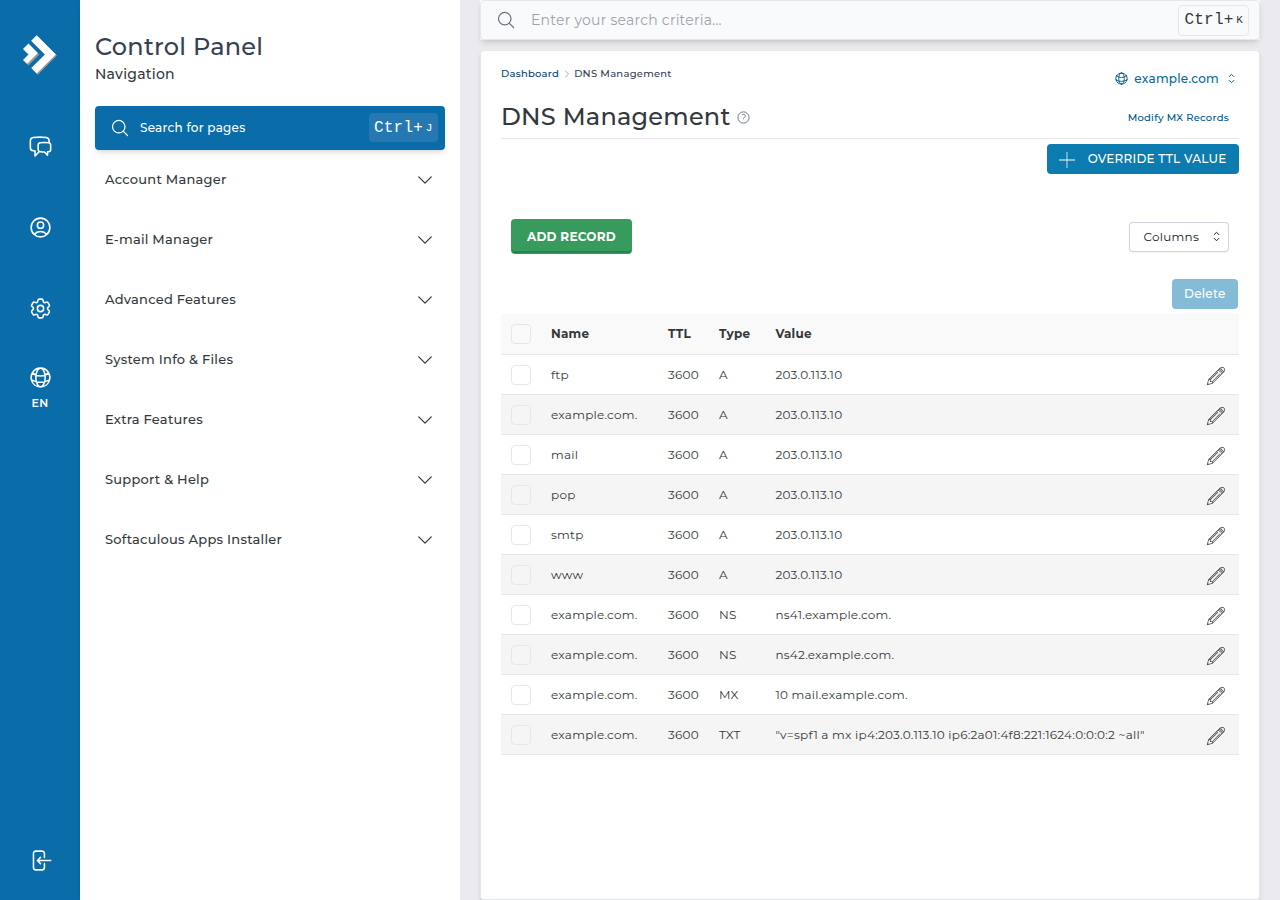Sort by the Name column header
1280x900 pixels.
570,334
